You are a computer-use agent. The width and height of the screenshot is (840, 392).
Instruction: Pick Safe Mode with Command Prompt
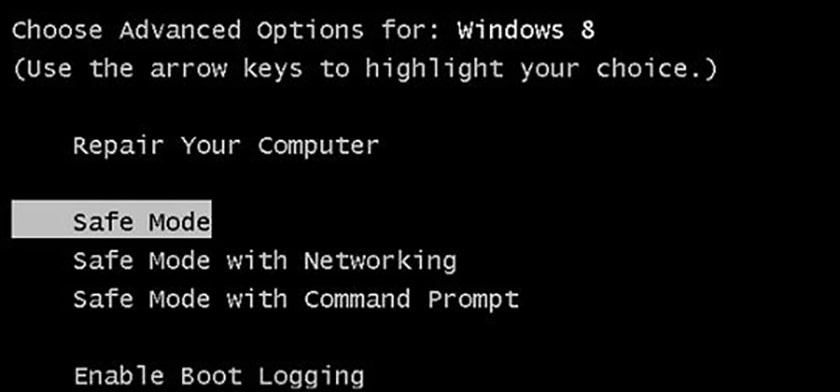click(x=296, y=299)
